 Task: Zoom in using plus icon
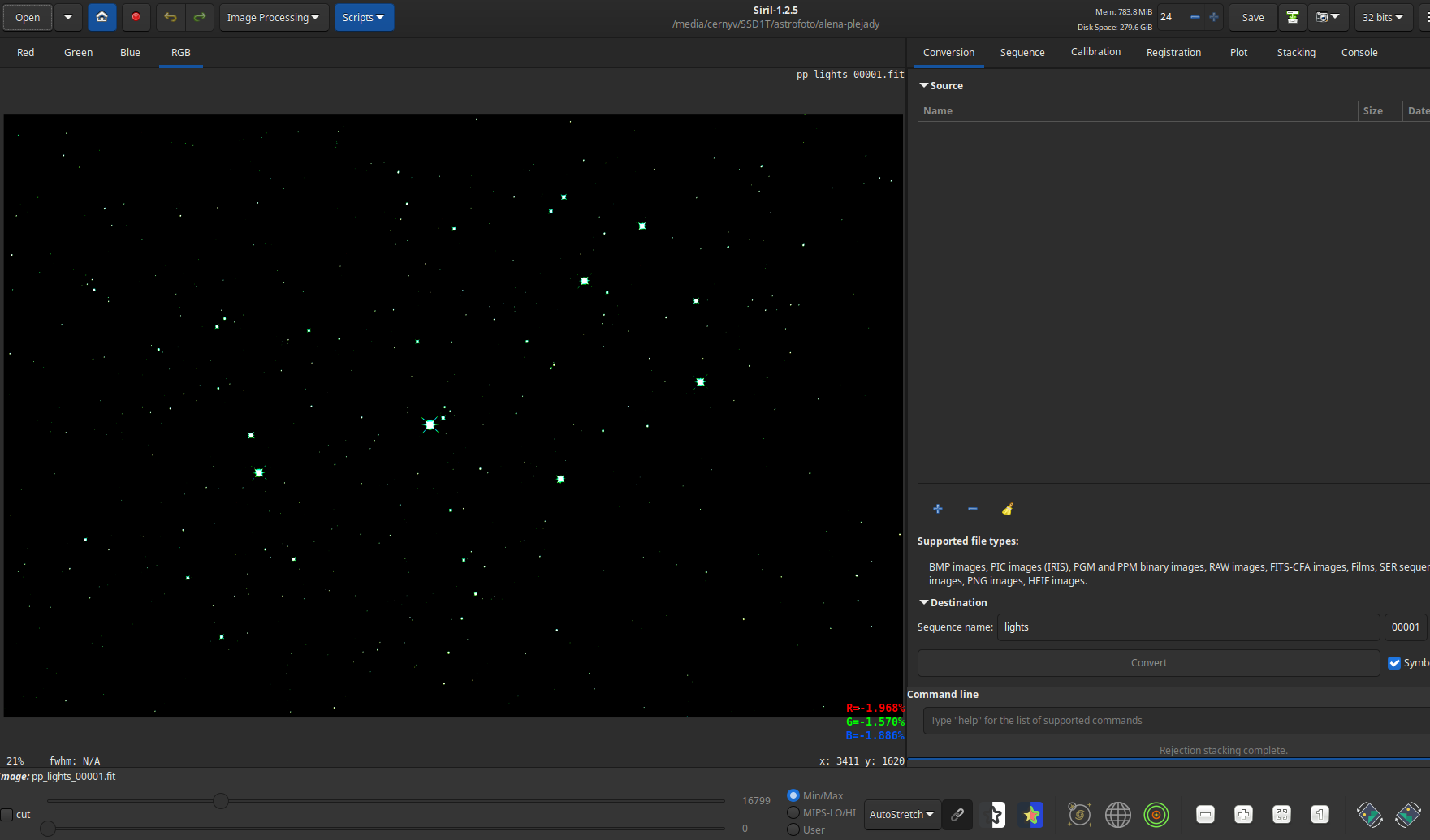pos(1243,814)
